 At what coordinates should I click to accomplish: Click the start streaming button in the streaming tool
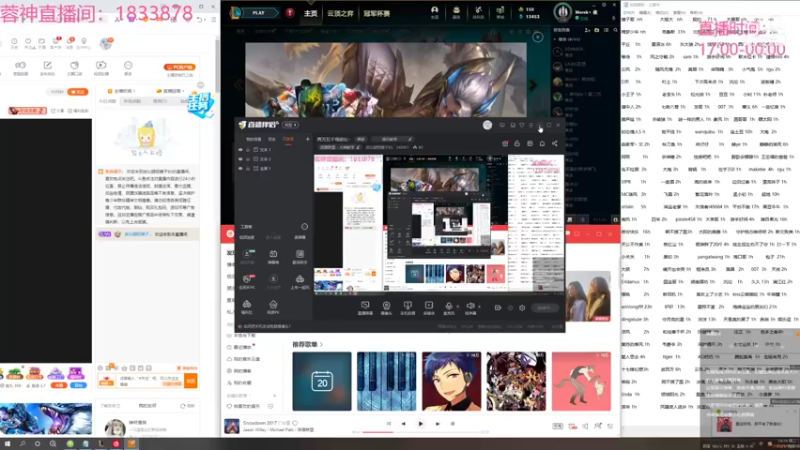[544, 308]
